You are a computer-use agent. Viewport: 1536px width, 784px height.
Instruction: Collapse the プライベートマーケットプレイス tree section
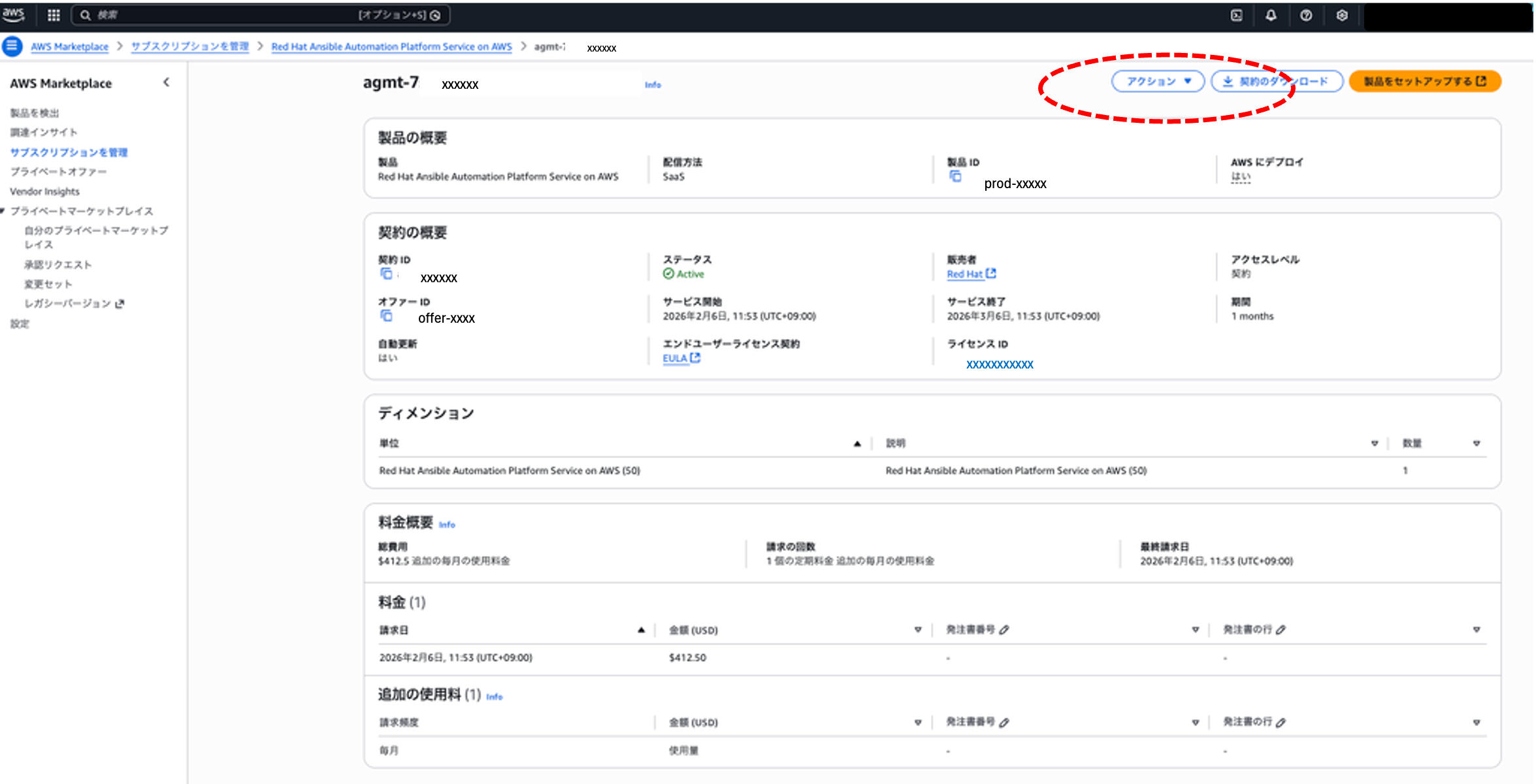(x=3, y=211)
